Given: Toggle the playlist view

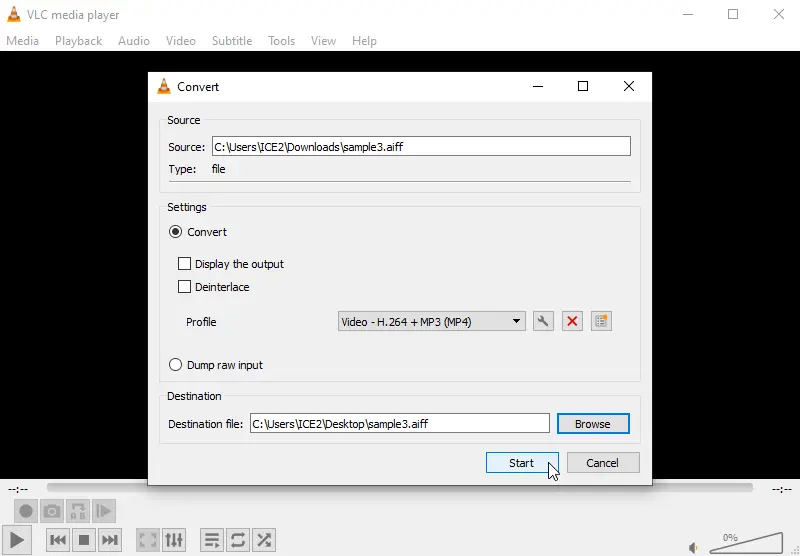Looking at the screenshot, I should [x=212, y=540].
